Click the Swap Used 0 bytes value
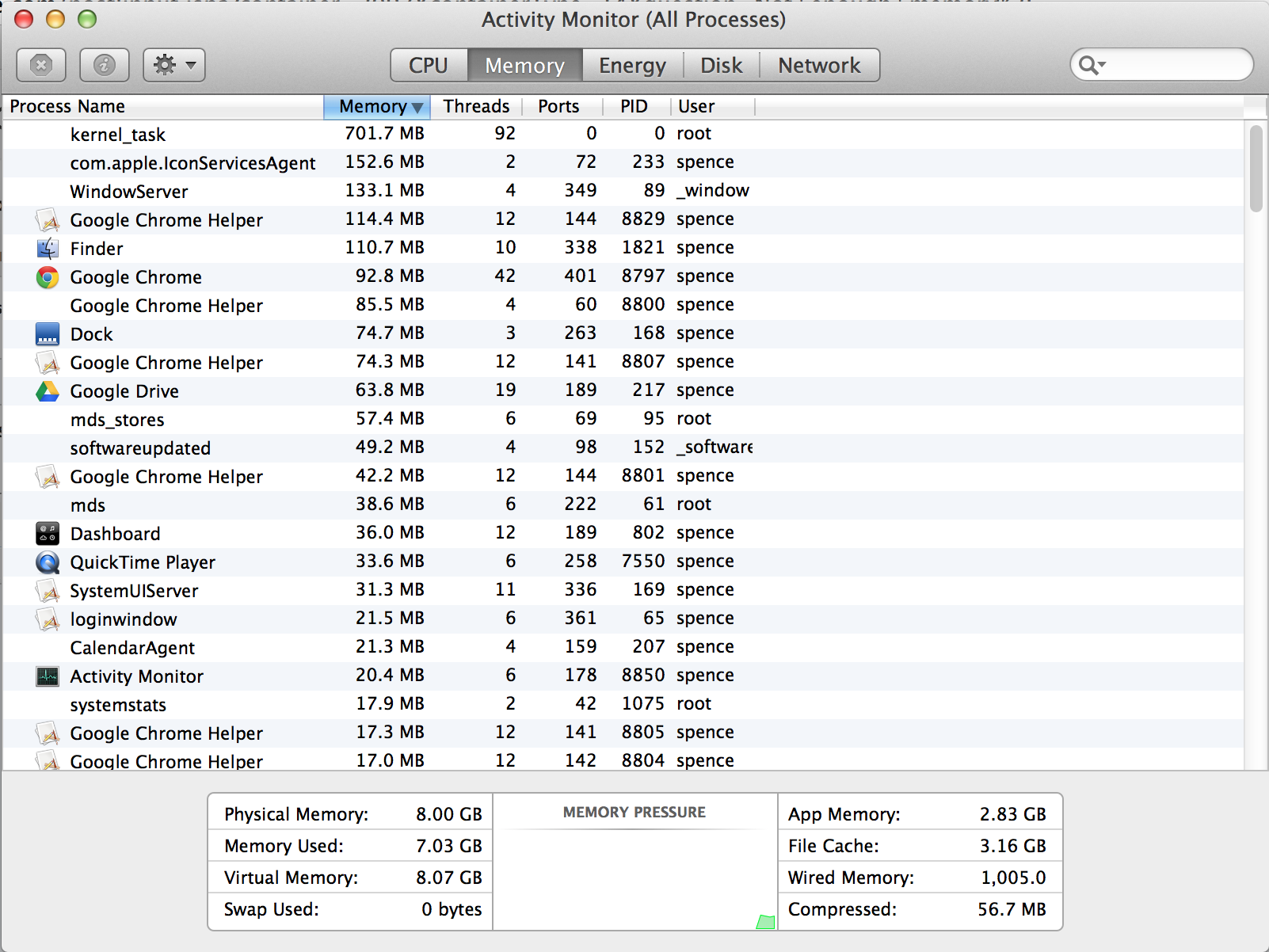The image size is (1269, 952). click(452, 909)
